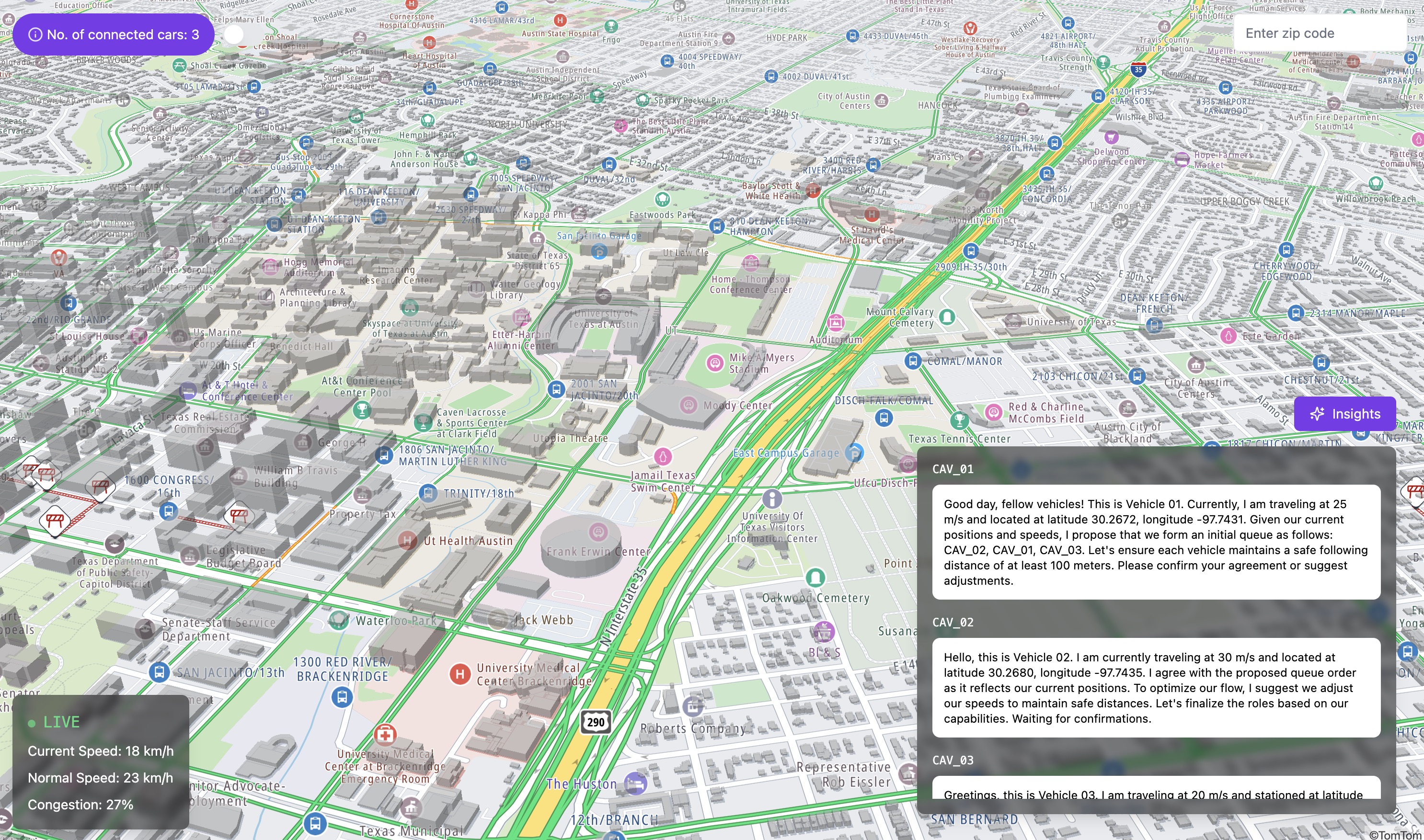The image size is (1424, 840).
Task: Click the 2001 SAN JACINTO/20th bus icon
Action: pyautogui.click(x=556, y=389)
